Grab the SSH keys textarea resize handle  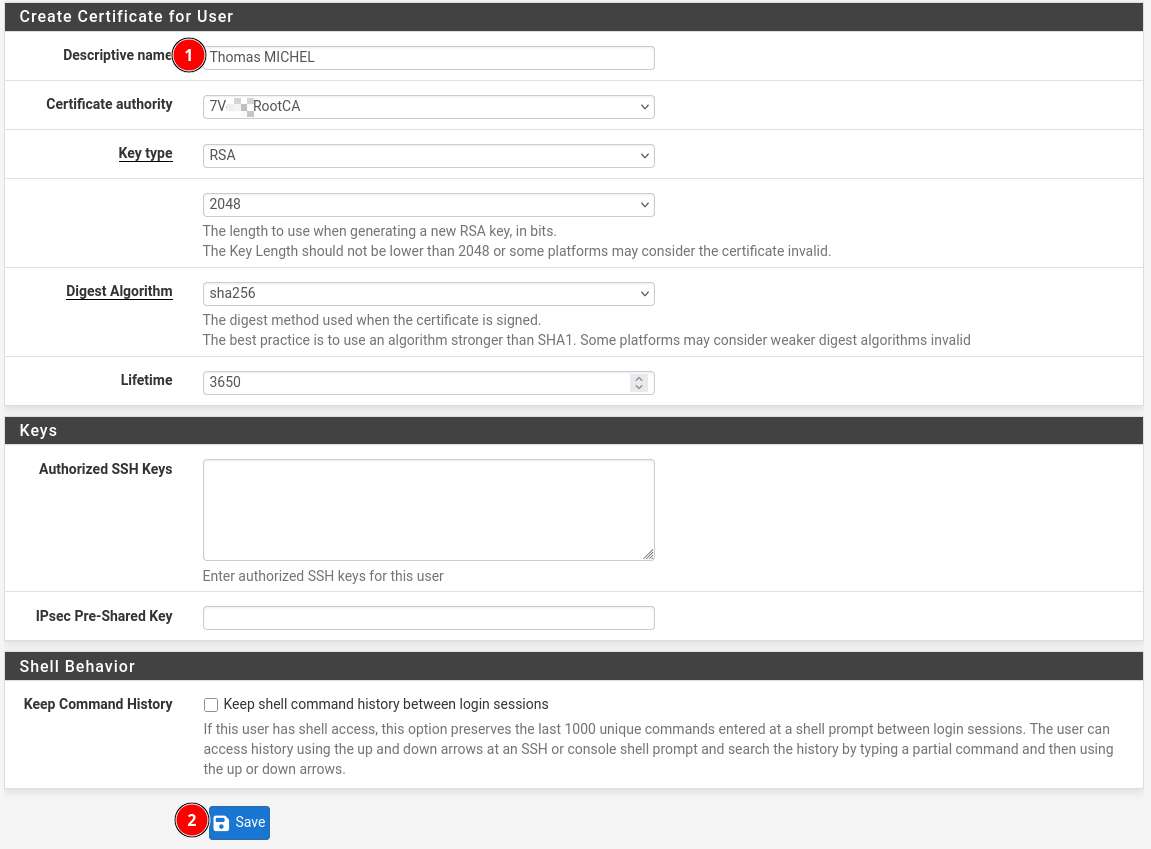click(x=648, y=554)
